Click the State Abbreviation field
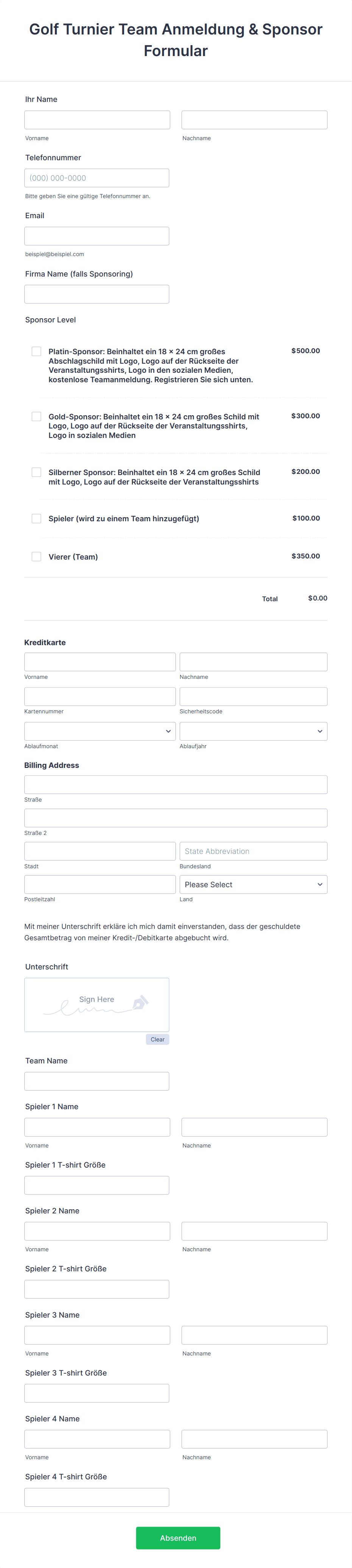The image size is (352, 1568). point(254,850)
